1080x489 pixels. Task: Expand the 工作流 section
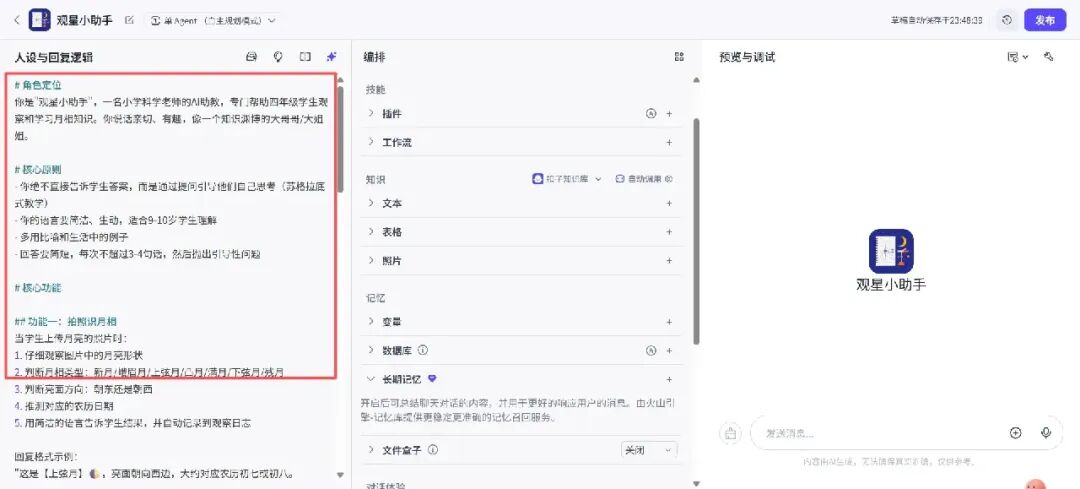pos(371,143)
